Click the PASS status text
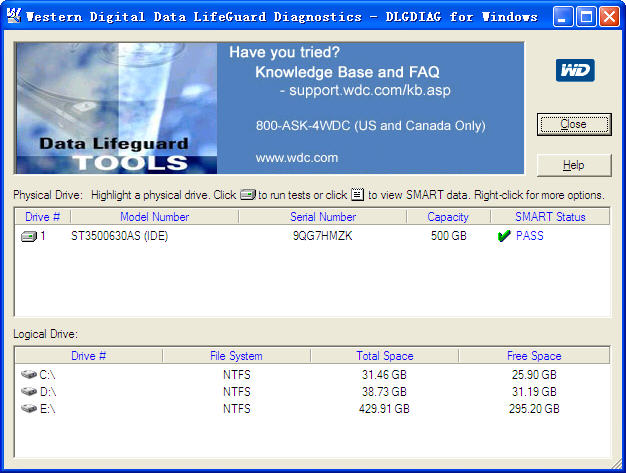The image size is (626, 473). (530, 237)
